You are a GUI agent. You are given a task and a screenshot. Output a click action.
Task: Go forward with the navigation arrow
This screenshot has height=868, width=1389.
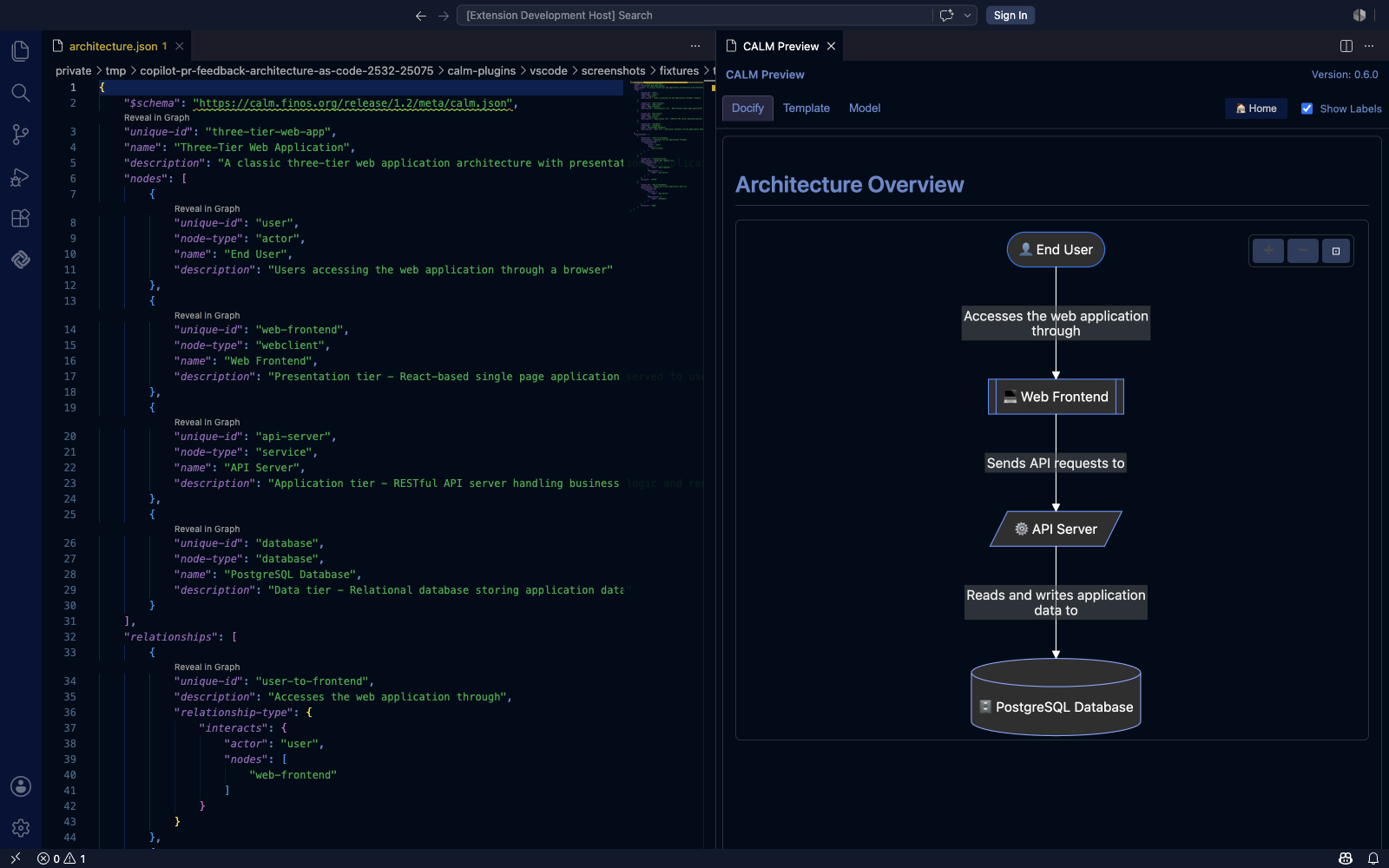point(444,16)
